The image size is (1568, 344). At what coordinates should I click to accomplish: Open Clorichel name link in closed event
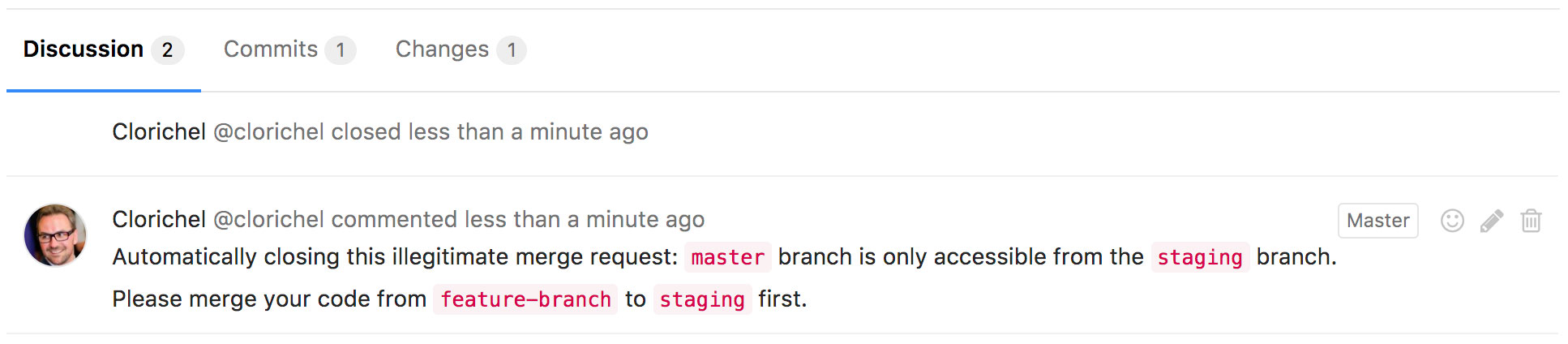point(159,131)
